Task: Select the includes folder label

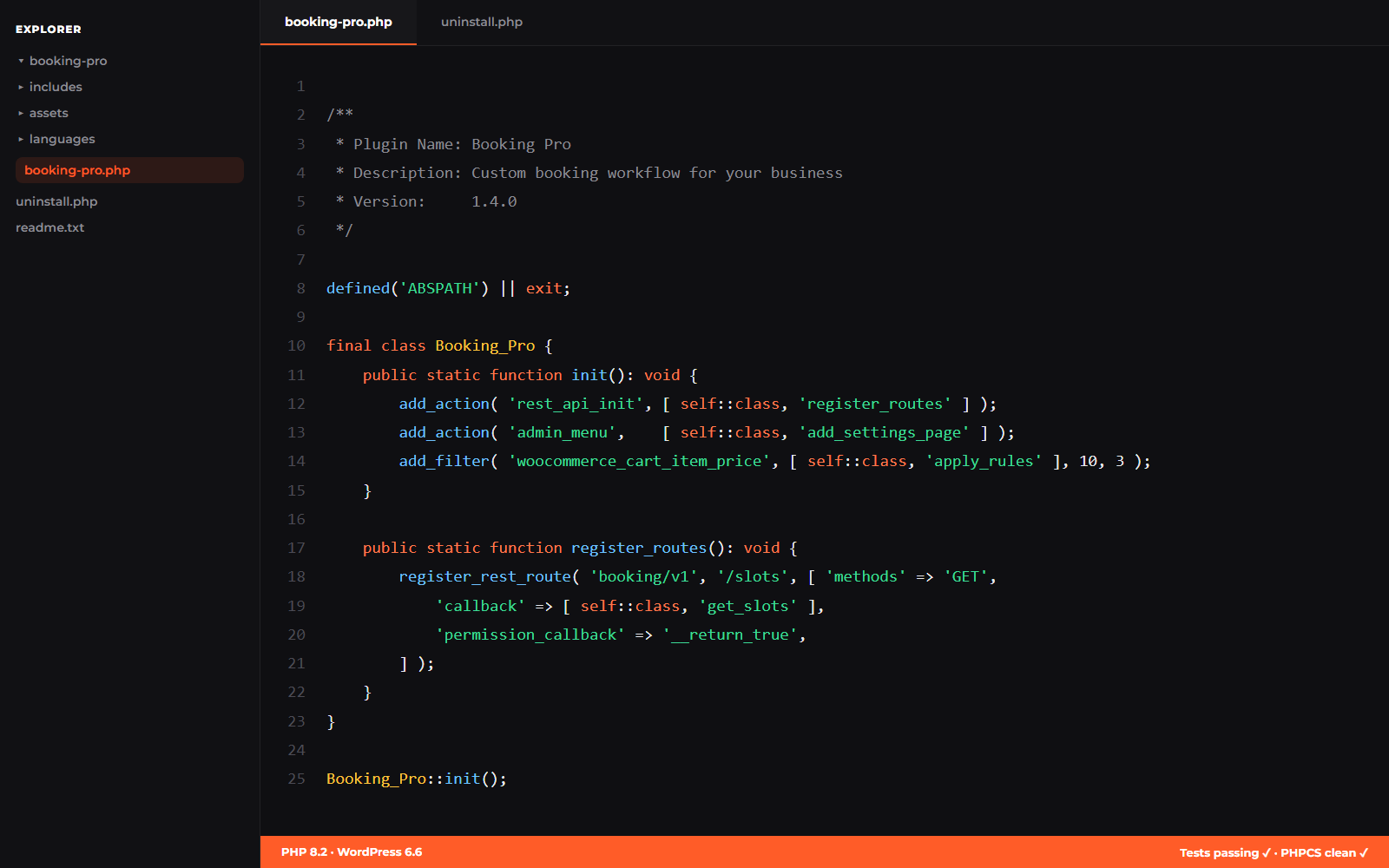Action: click(56, 87)
